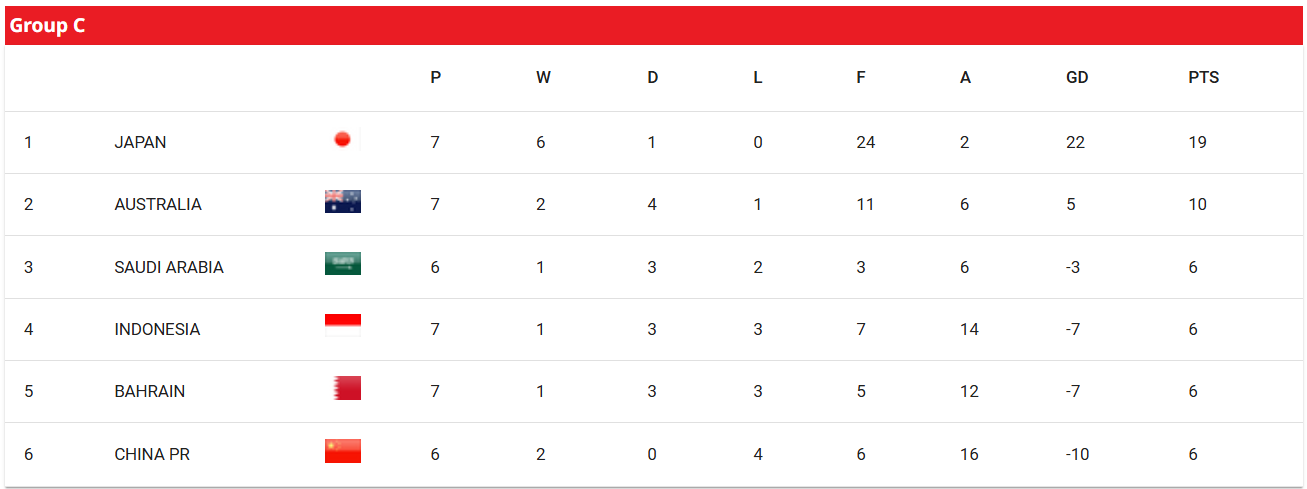Select China PR's -10 goal difference

(x=1077, y=454)
